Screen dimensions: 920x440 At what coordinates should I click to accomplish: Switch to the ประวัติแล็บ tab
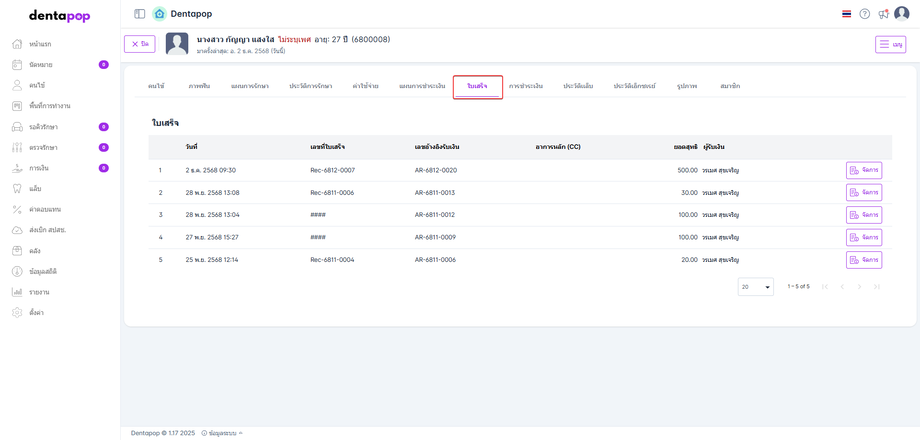pyautogui.click(x=579, y=86)
